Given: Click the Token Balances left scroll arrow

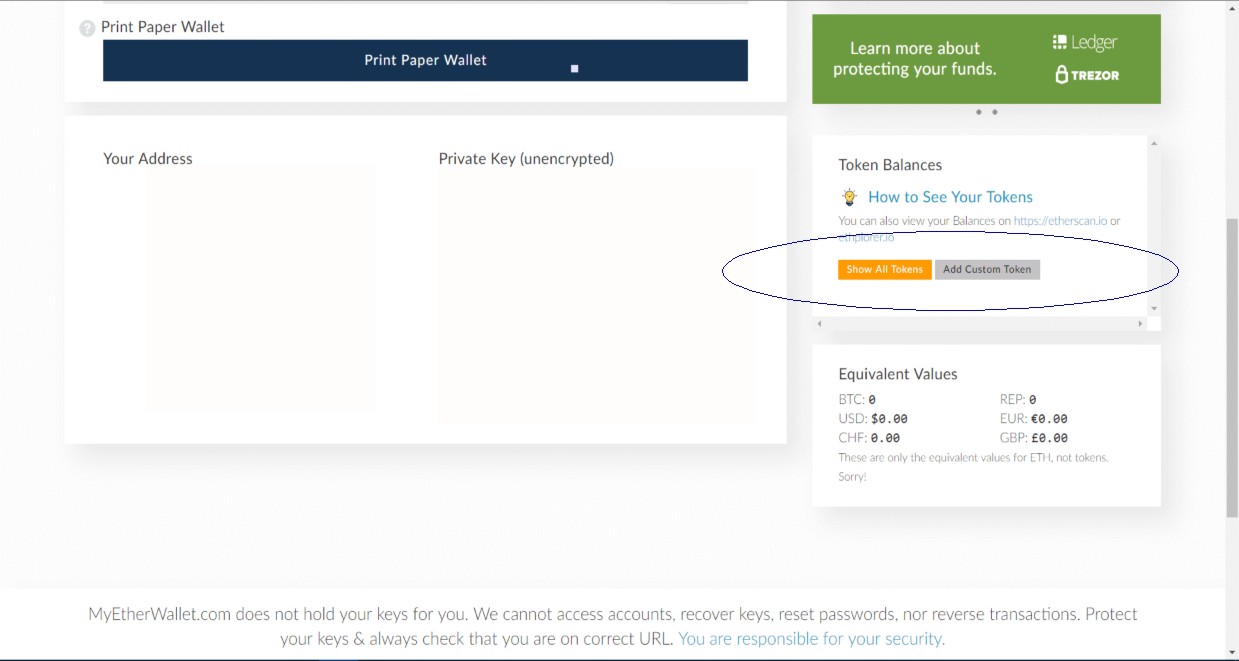Looking at the screenshot, I should pos(819,324).
